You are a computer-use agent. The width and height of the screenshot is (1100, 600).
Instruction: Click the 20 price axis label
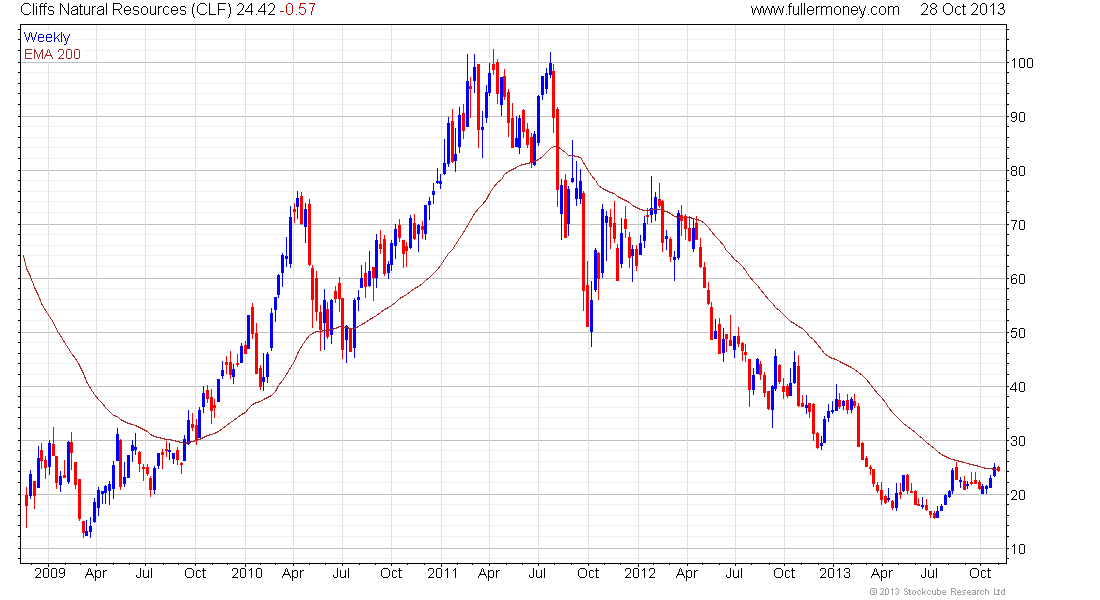[1017, 495]
